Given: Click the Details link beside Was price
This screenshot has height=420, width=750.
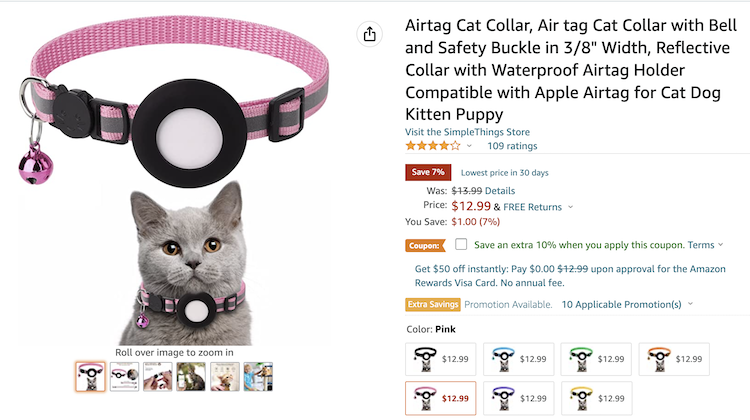Looking at the screenshot, I should click(x=500, y=191).
